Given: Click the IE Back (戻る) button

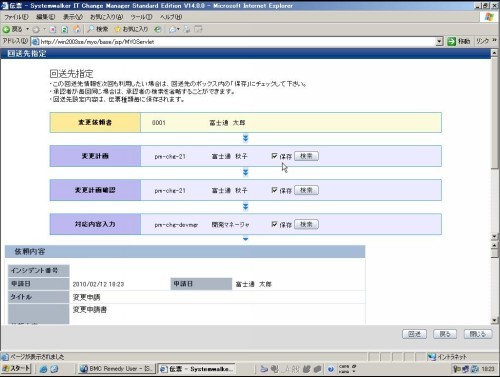Looking at the screenshot, I should click(12, 29).
